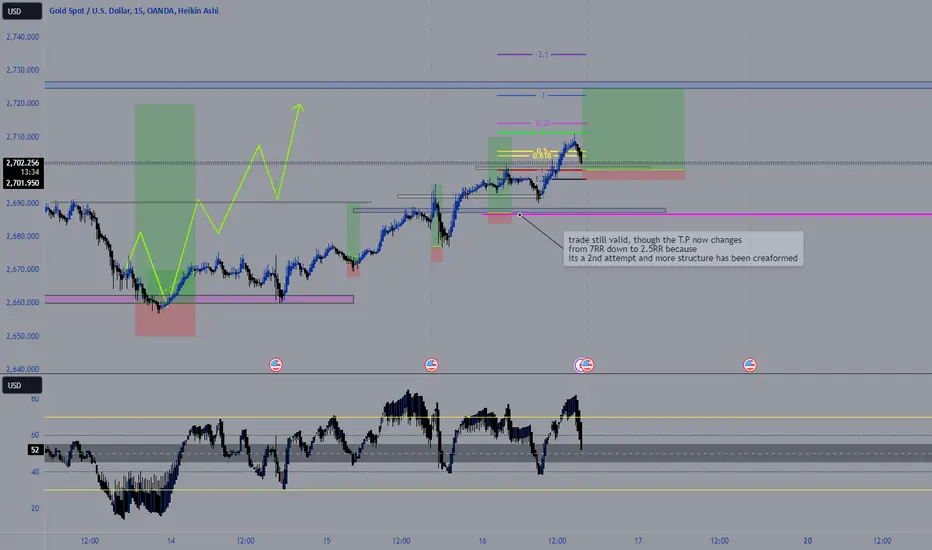Screen dimensions: 932x550
Task: Click the 13:34 countdown label on price scale
Action: (30, 172)
